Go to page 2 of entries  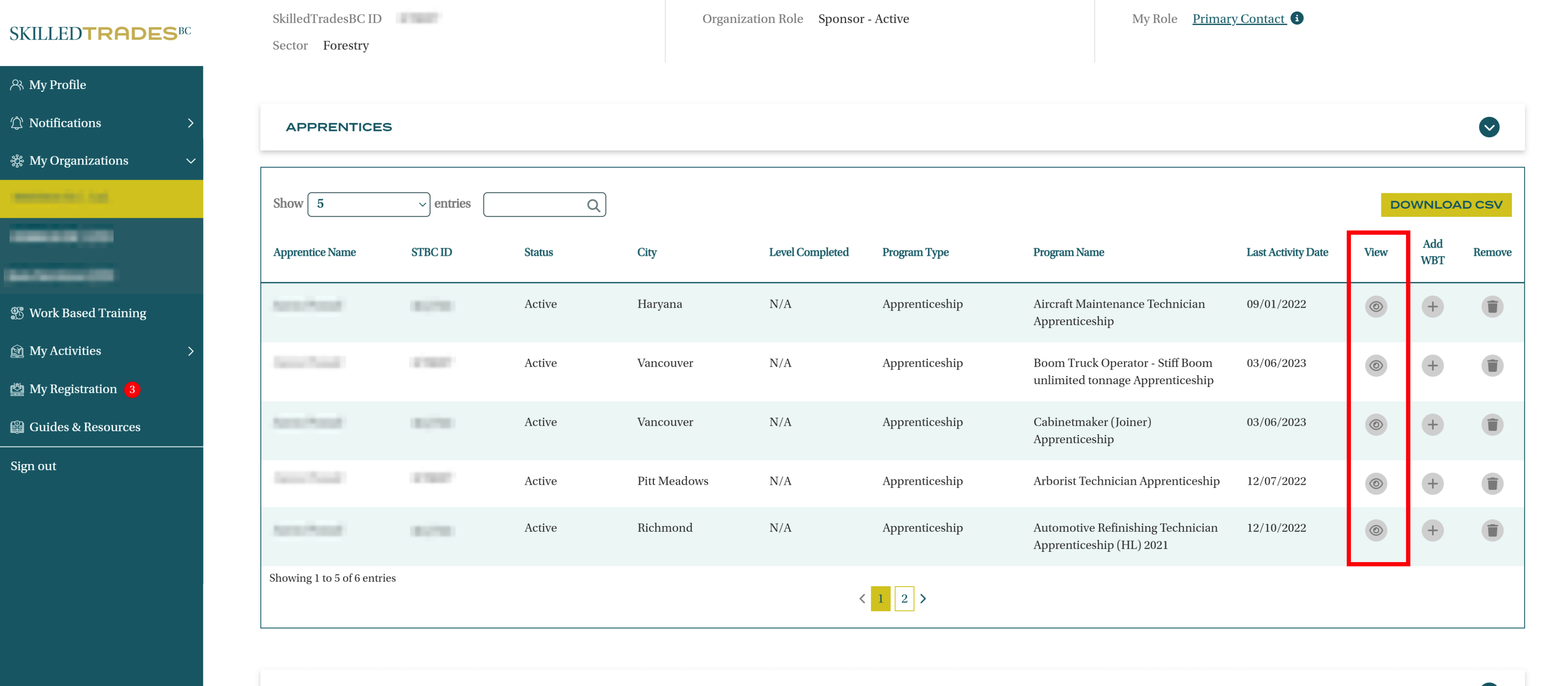pyautogui.click(x=904, y=598)
